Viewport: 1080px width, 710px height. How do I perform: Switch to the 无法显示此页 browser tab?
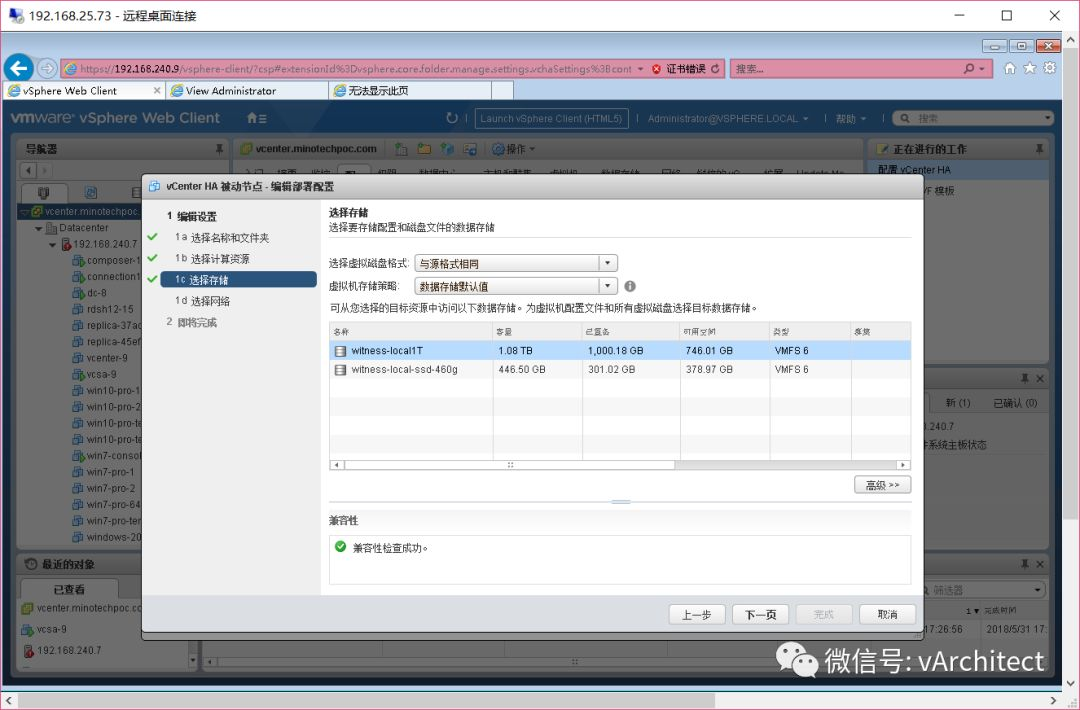point(411,91)
